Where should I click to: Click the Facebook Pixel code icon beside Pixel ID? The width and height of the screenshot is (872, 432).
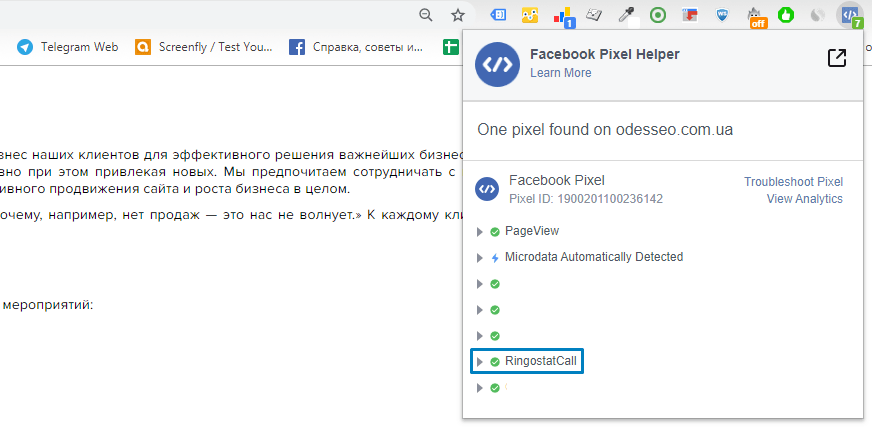tap(487, 189)
